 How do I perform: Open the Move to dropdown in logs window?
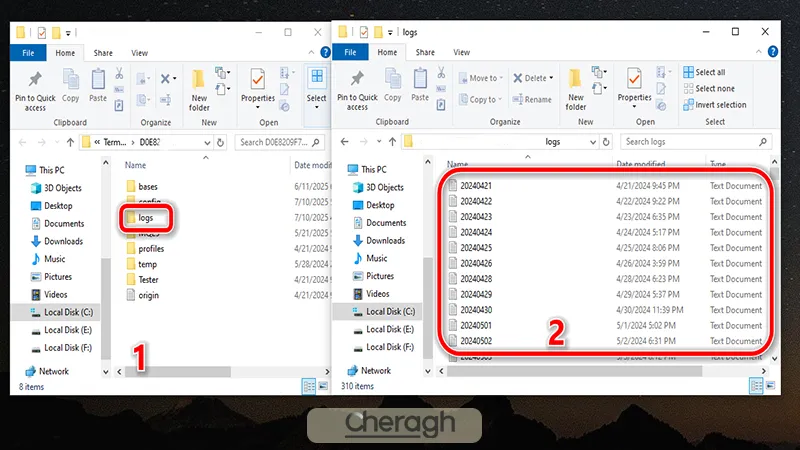coord(485,78)
